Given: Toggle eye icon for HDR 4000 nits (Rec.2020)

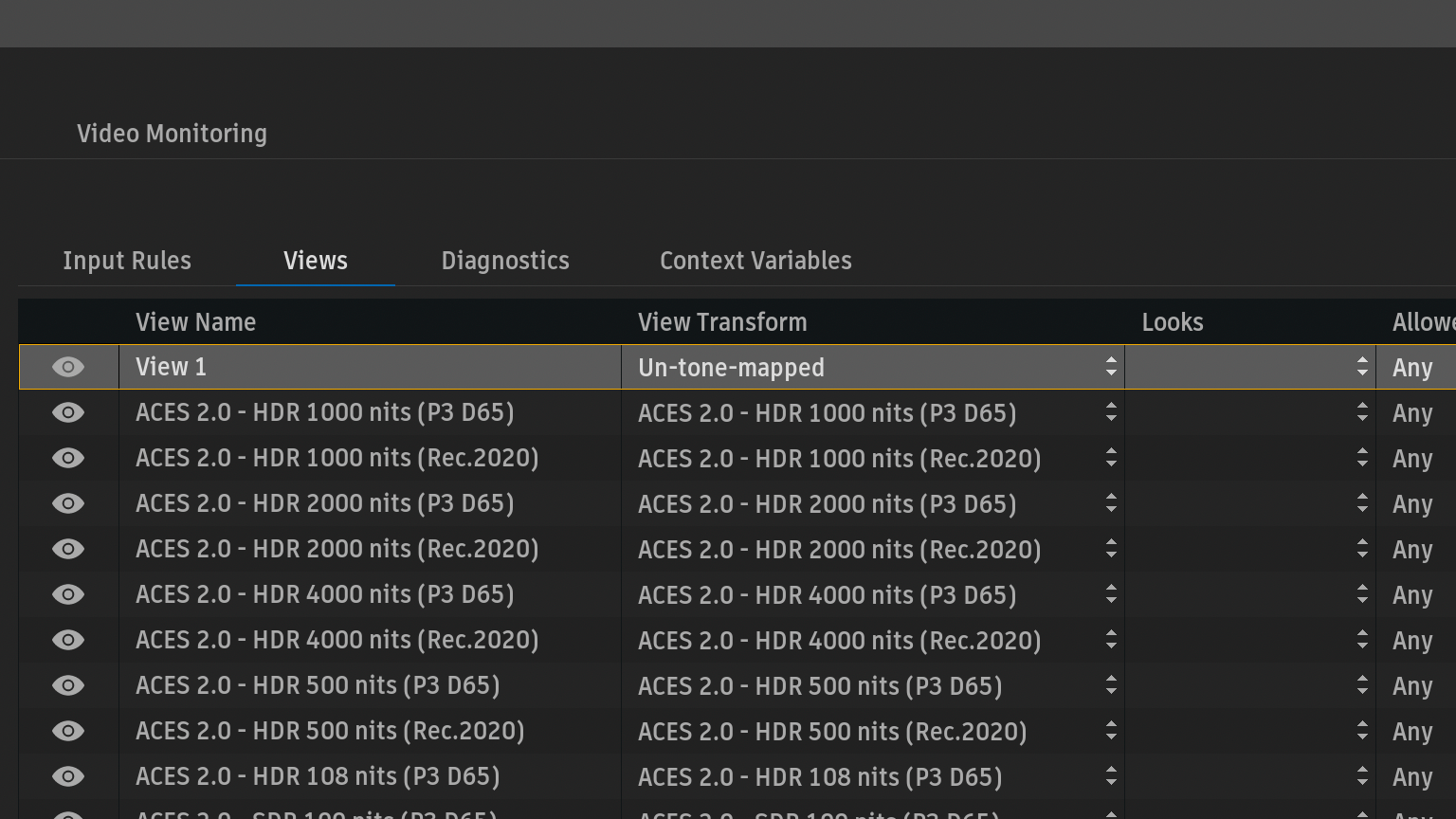Looking at the screenshot, I should point(68,640).
